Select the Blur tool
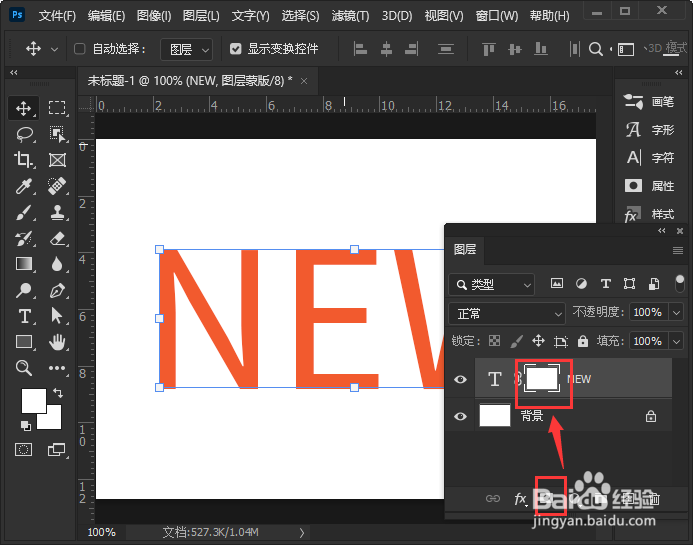This screenshot has width=693, height=545. coord(57,264)
